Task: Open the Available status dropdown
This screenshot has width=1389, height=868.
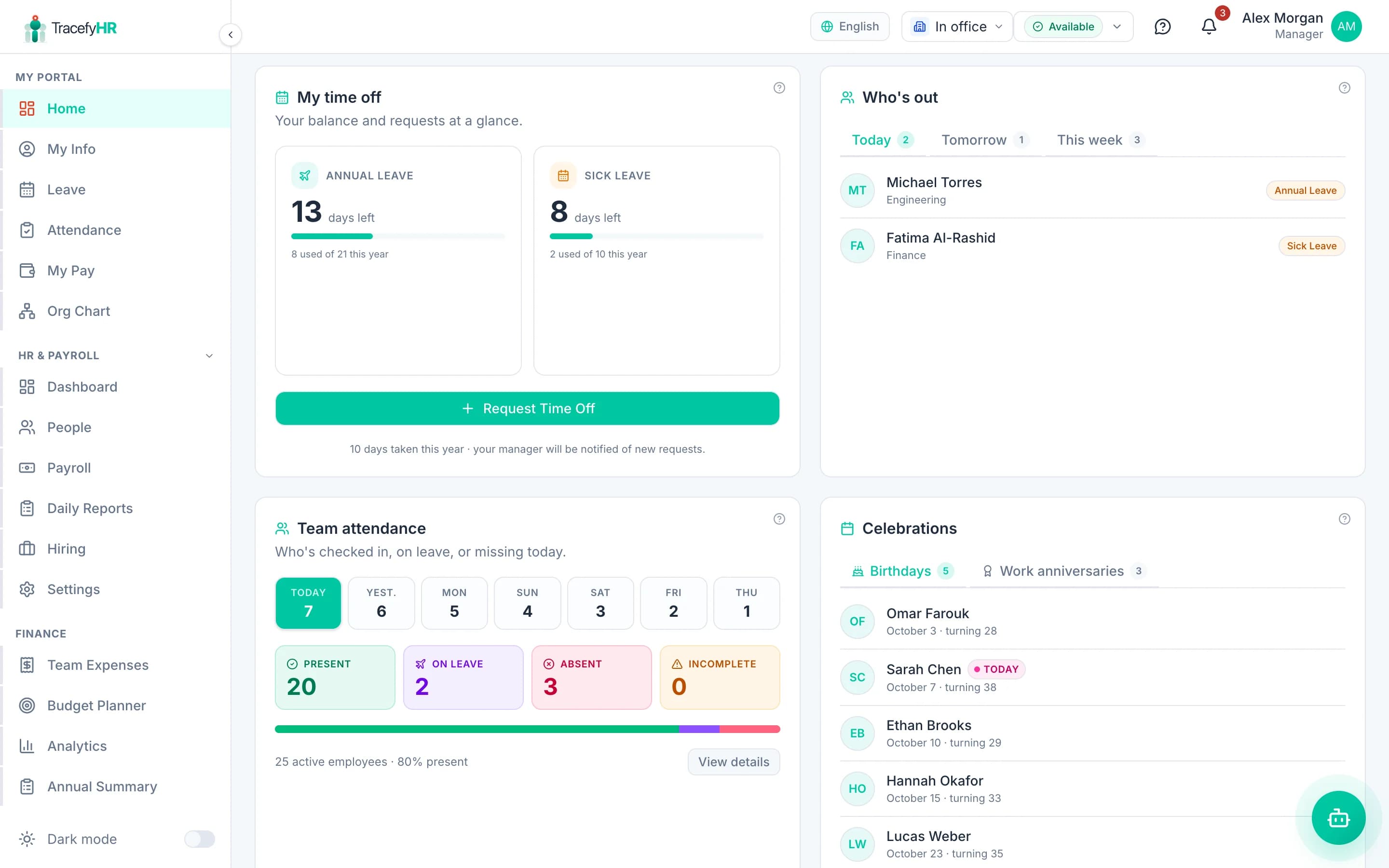Action: click(x=1073, y=27)
